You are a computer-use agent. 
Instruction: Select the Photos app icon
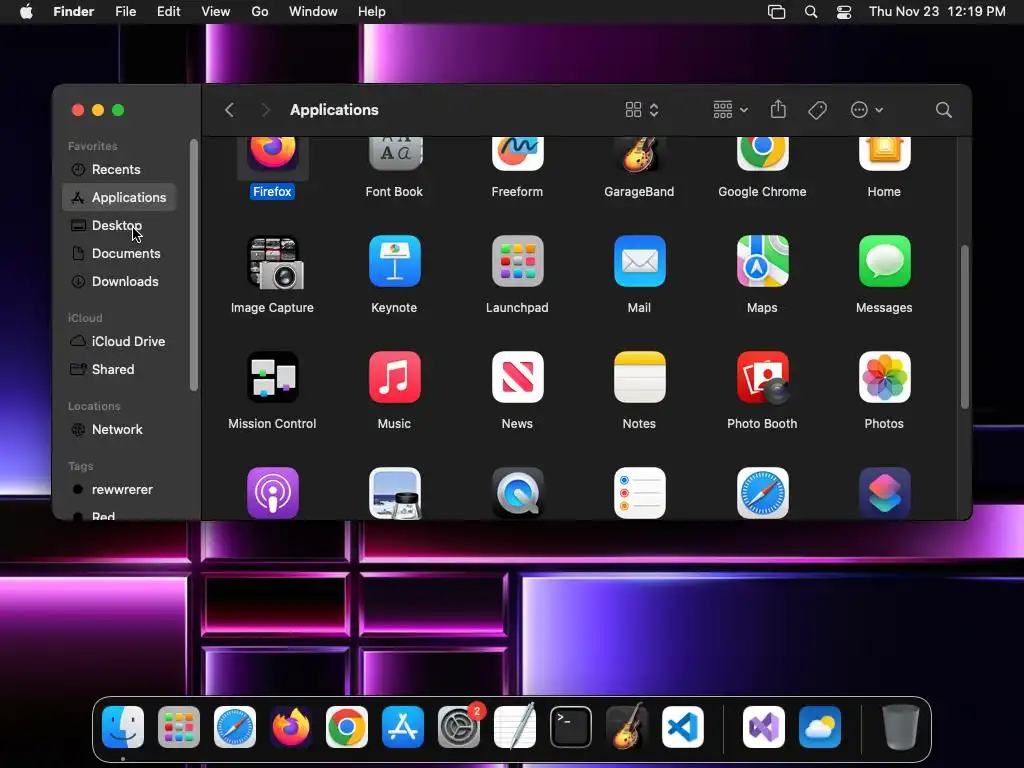click(884, 377)
